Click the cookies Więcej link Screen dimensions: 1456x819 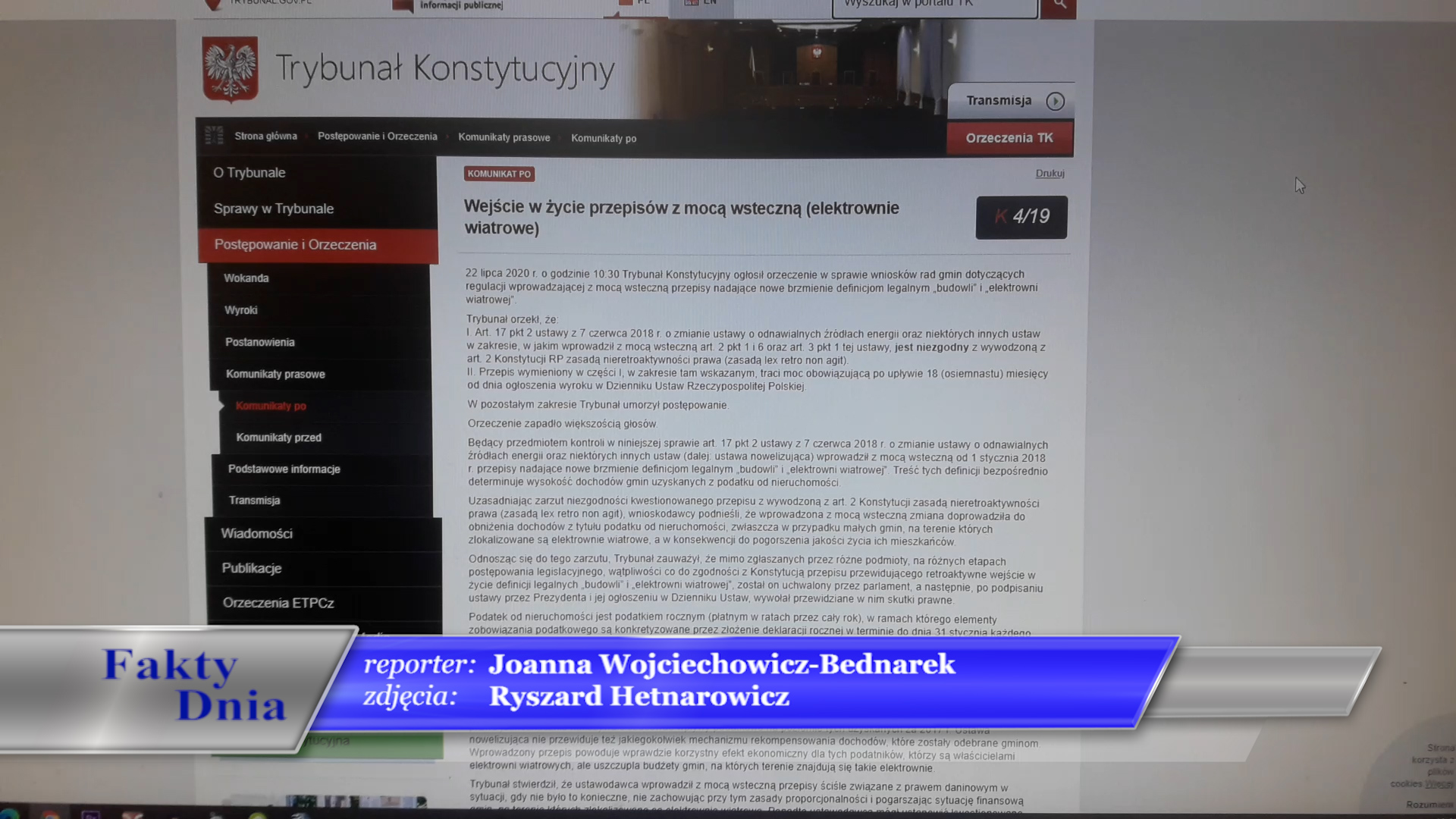[x=1439, y=784]
